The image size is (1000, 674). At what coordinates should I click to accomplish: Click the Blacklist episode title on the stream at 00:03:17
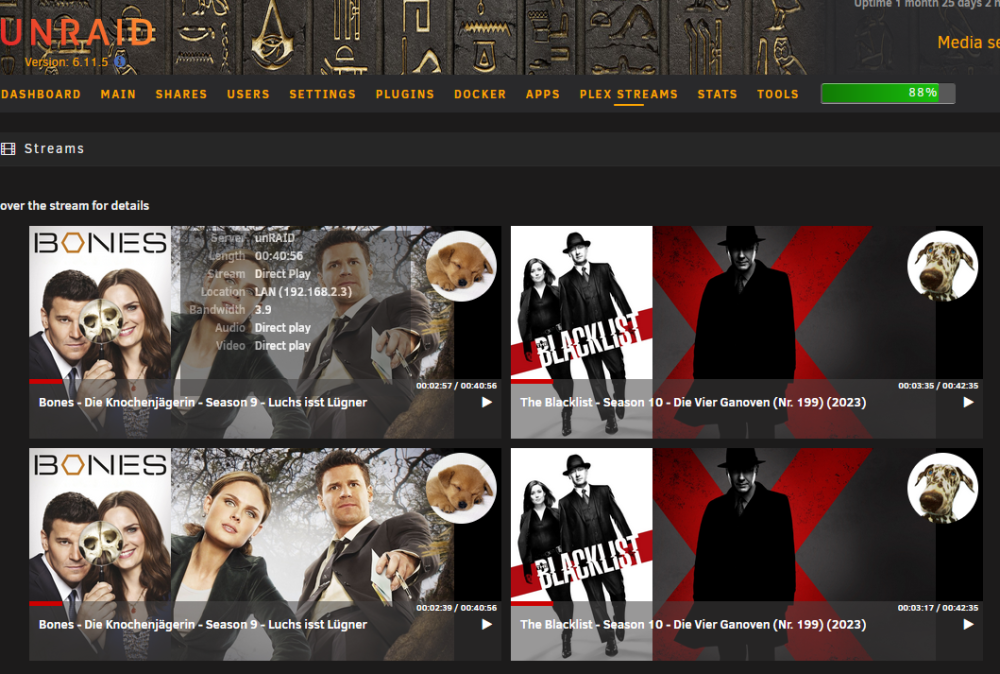[x=693, y=624]
